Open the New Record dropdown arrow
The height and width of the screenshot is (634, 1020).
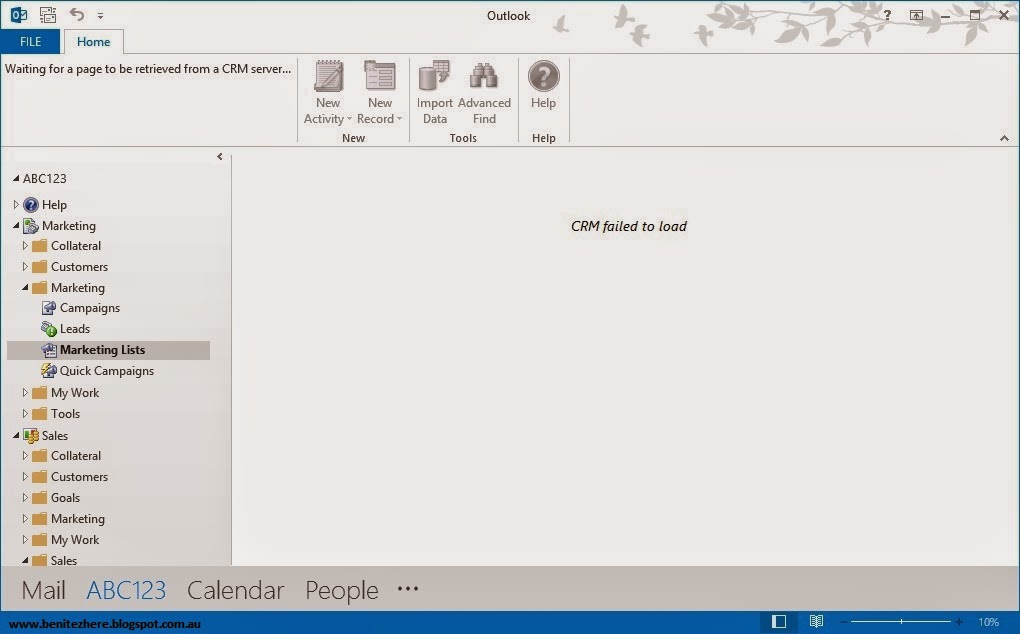click(399, 119)
